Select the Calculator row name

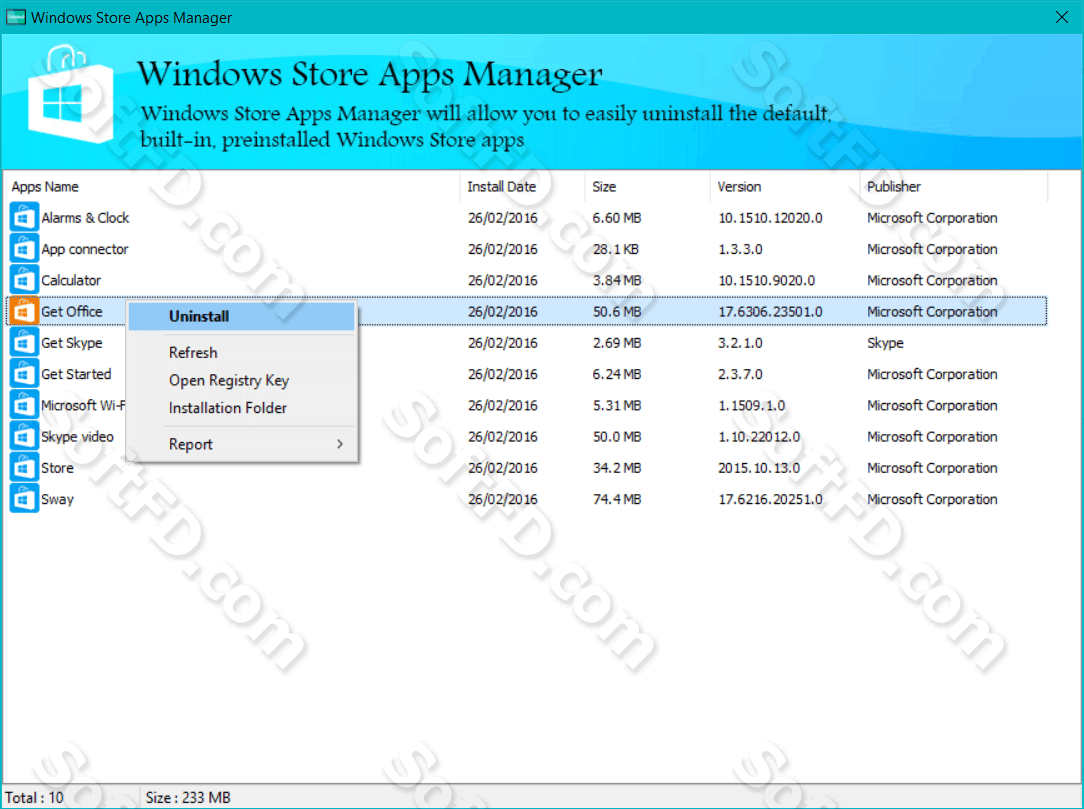point(71,280)
